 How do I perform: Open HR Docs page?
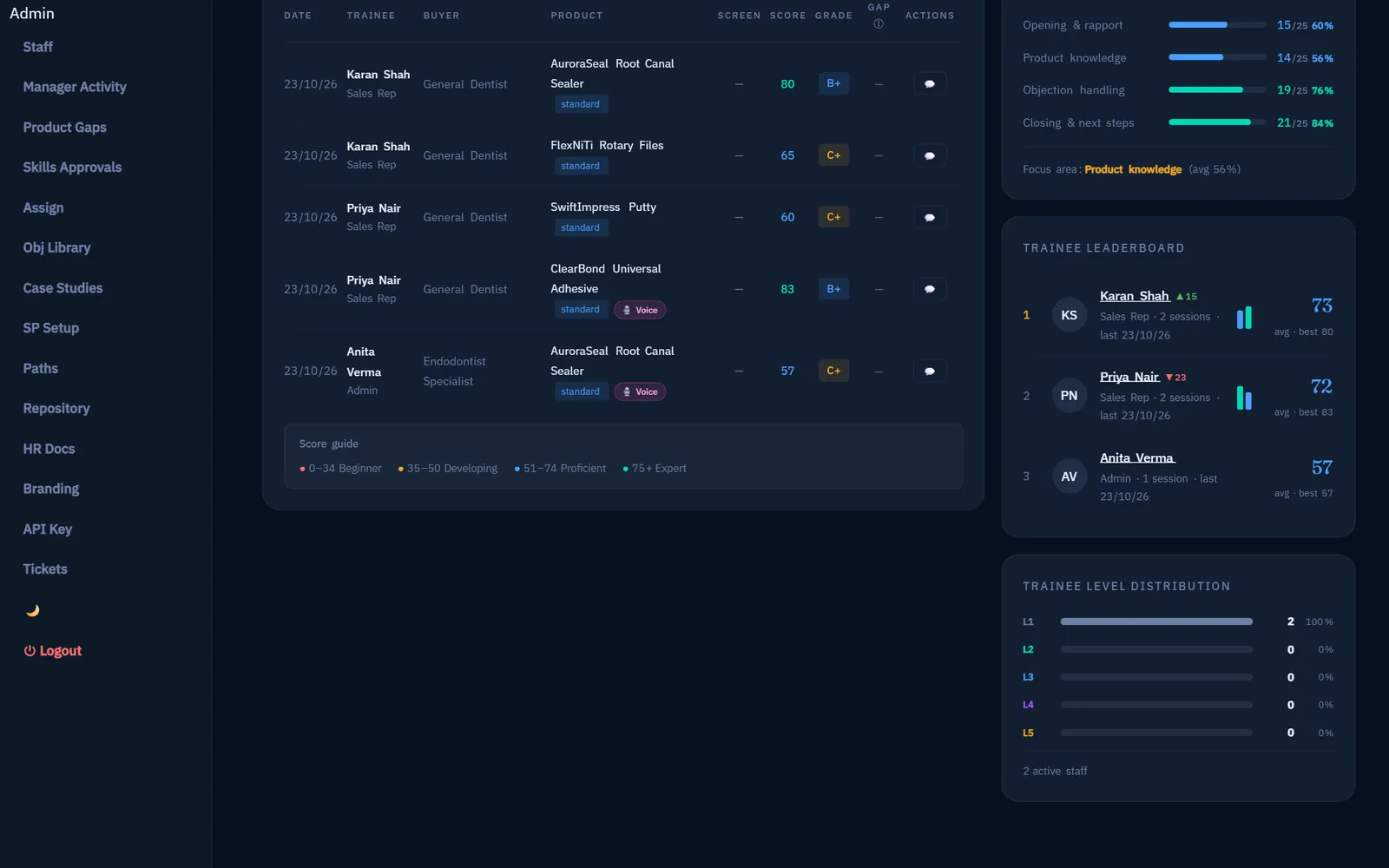49,449
